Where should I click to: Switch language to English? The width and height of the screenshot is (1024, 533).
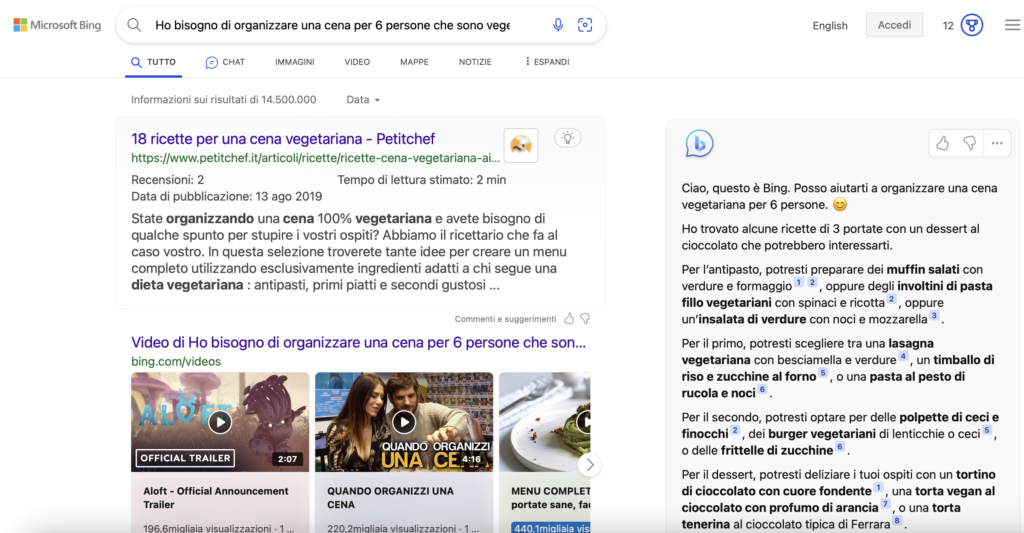830,25
